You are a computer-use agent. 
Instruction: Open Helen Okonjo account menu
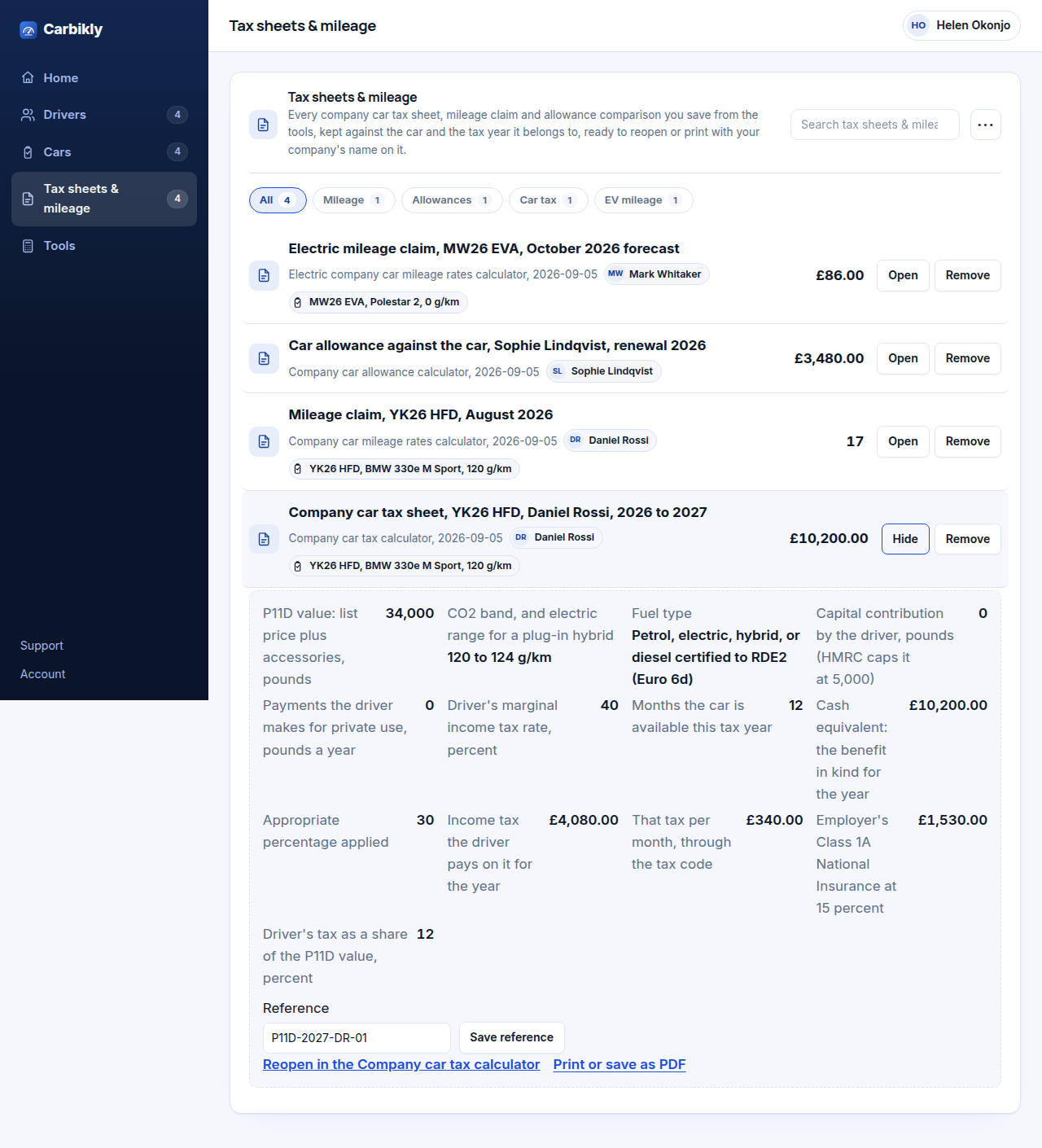point(961,25)
